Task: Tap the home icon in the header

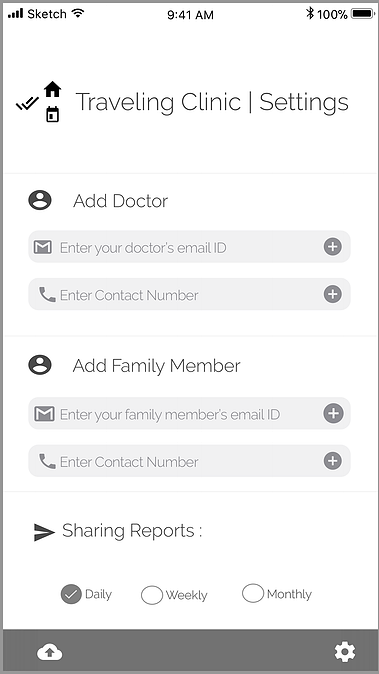Action: pyautogui.click(x=52, y=89)
